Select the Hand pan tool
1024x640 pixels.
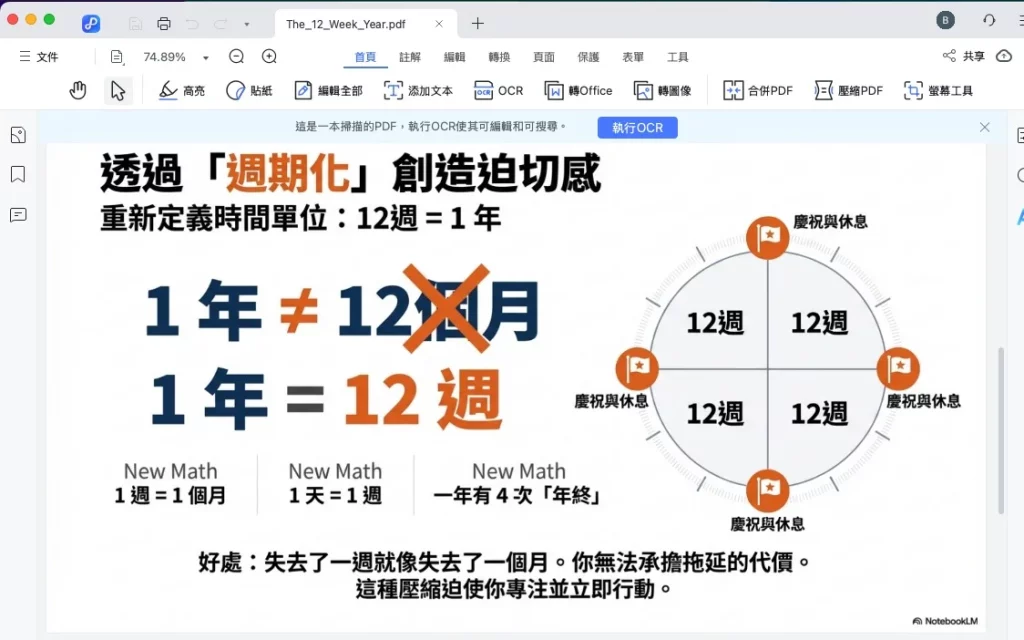point(78,91)
